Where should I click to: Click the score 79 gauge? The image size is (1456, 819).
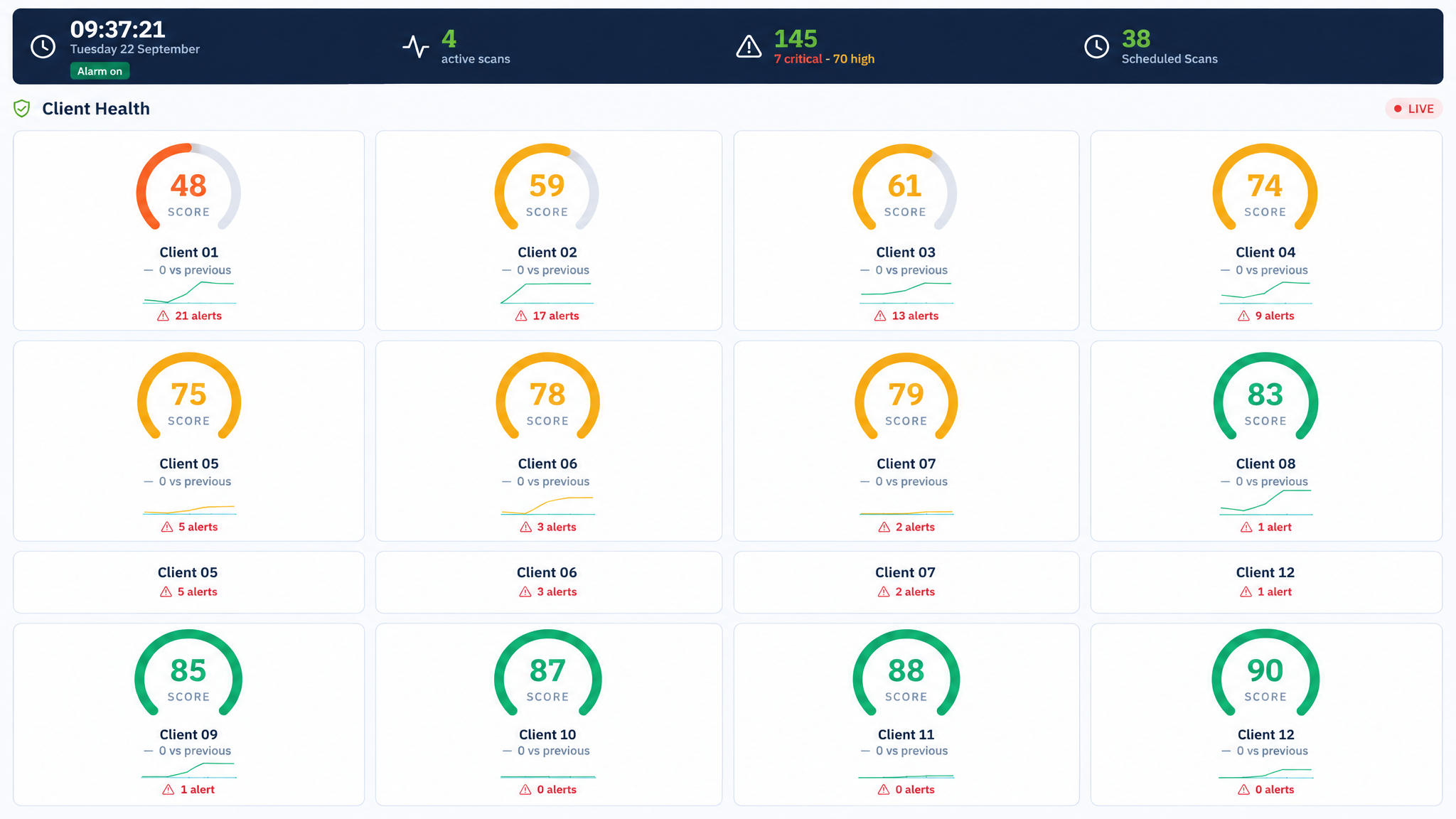click(906, 397)
